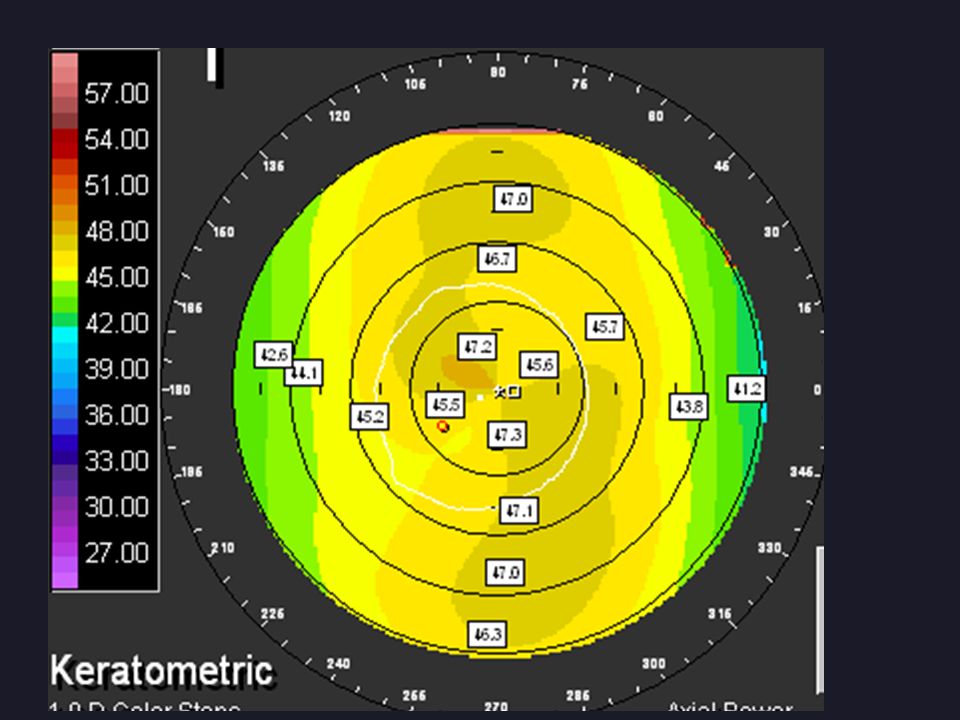This screenshot has width=960, height=720.
Task: Click the 45.7 power reading label
Action: pos(604,327)
